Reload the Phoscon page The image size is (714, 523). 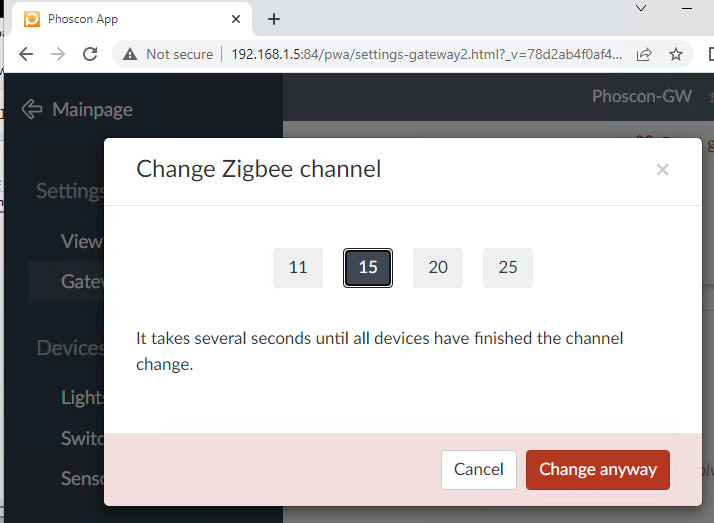[x=90, y=54]
